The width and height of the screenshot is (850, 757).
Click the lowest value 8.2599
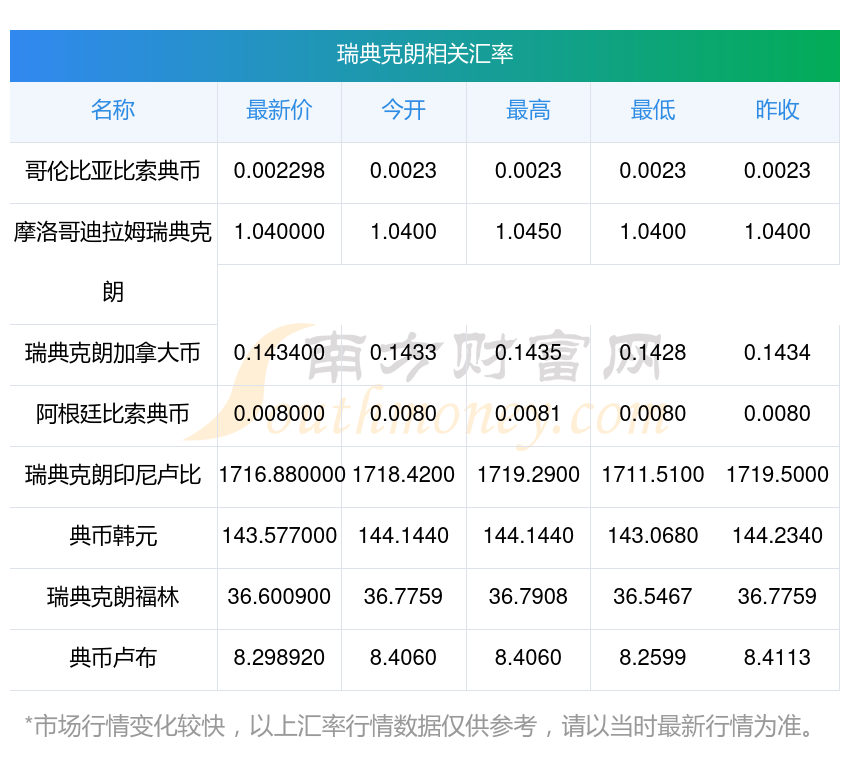click(x=653, y=658)
